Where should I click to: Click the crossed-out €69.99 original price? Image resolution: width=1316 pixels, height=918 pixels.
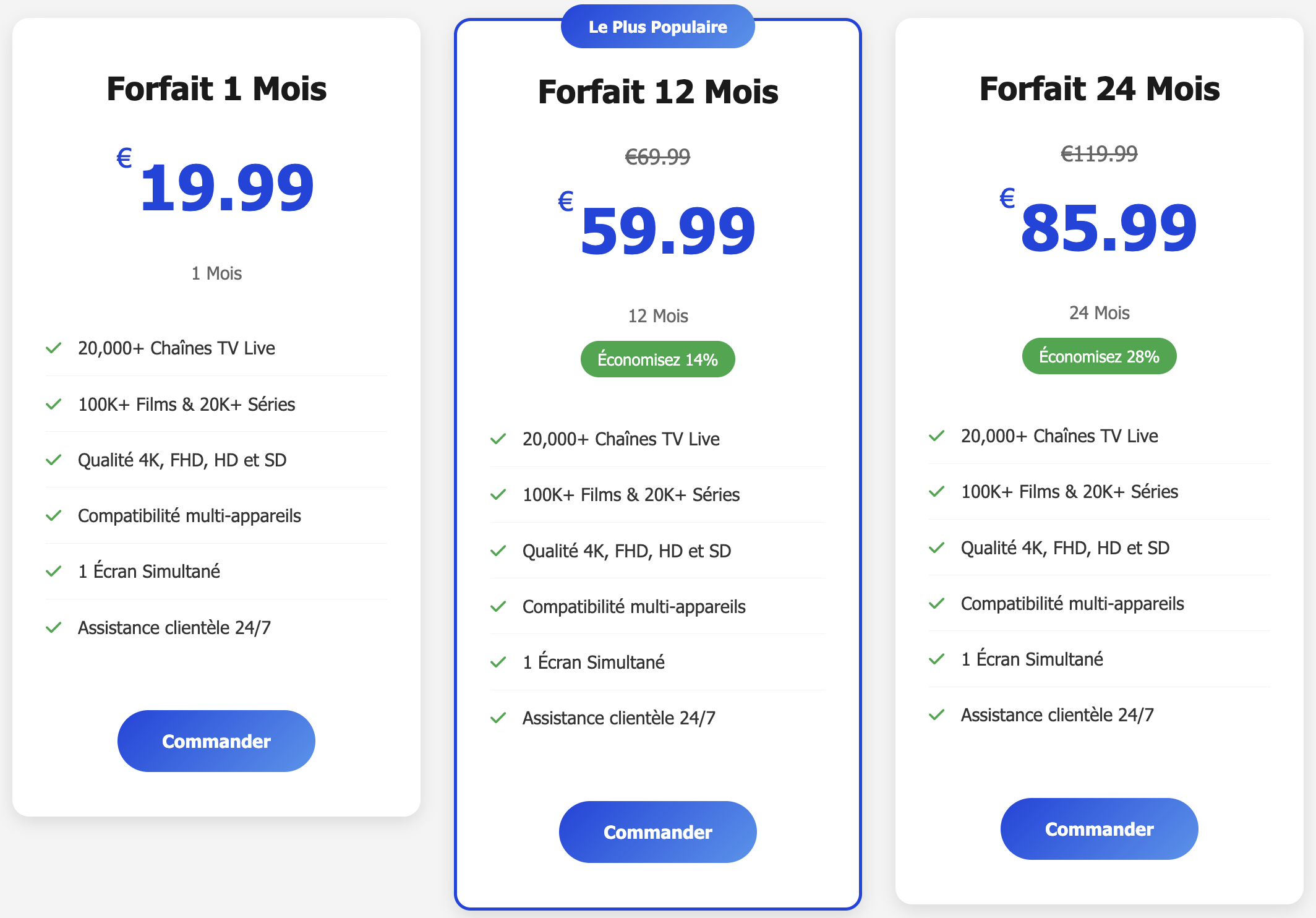click(657, 157)
